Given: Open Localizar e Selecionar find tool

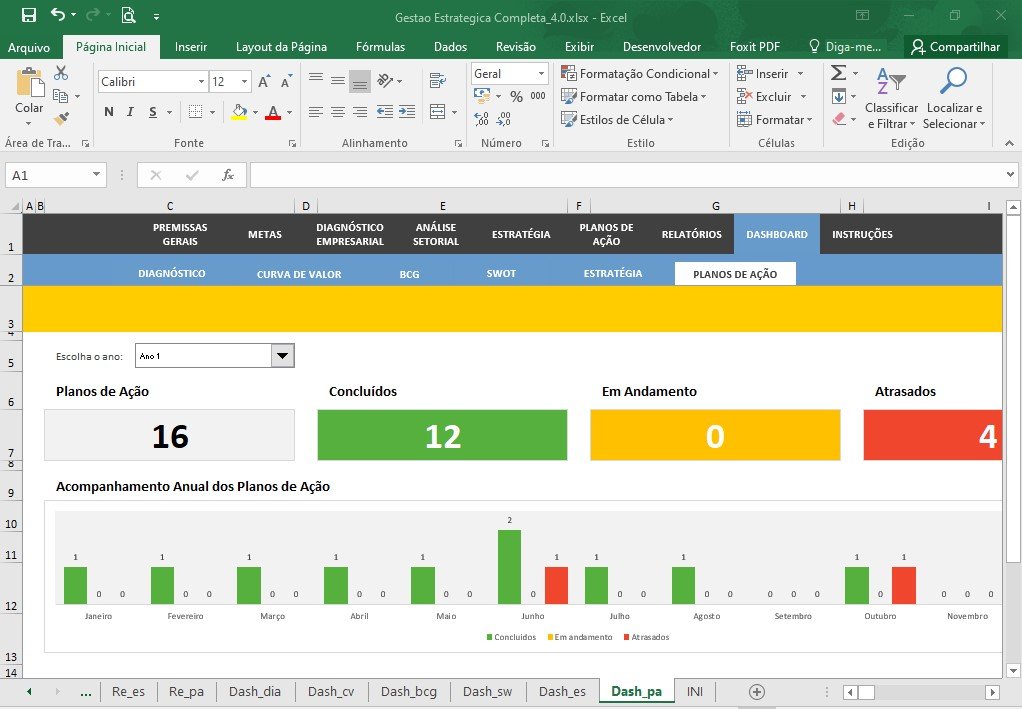Looking at the screenshot, I should tap(954, 98).
